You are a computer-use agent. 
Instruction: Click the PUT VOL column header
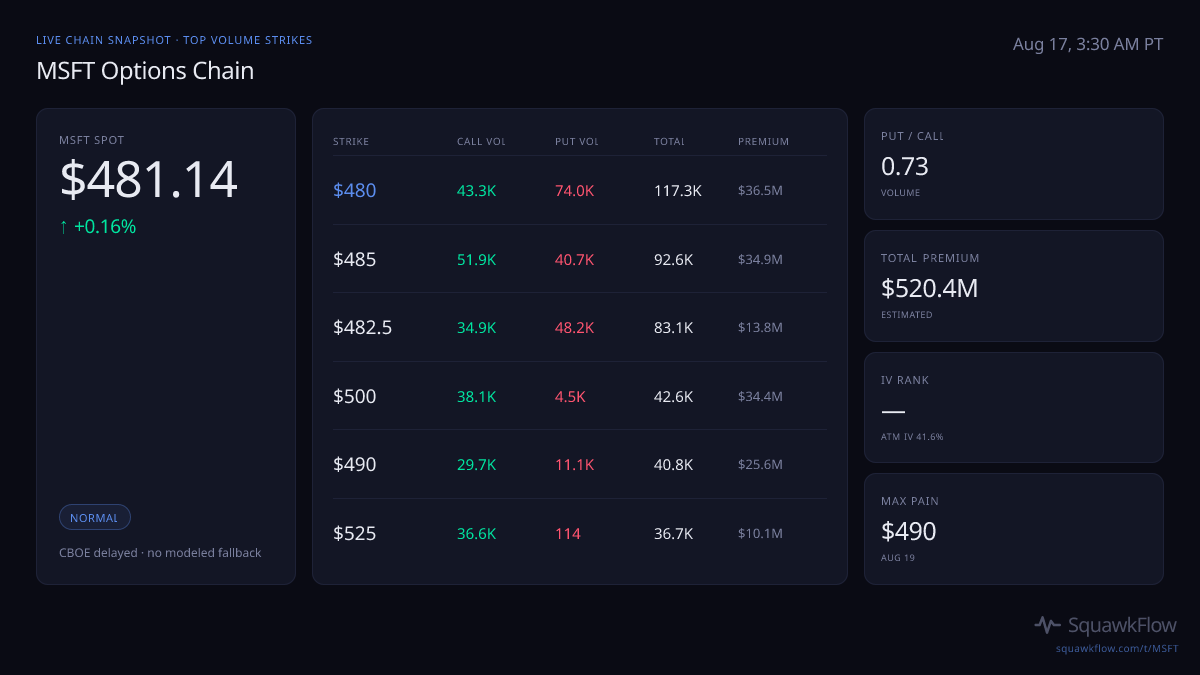(577, 141)
